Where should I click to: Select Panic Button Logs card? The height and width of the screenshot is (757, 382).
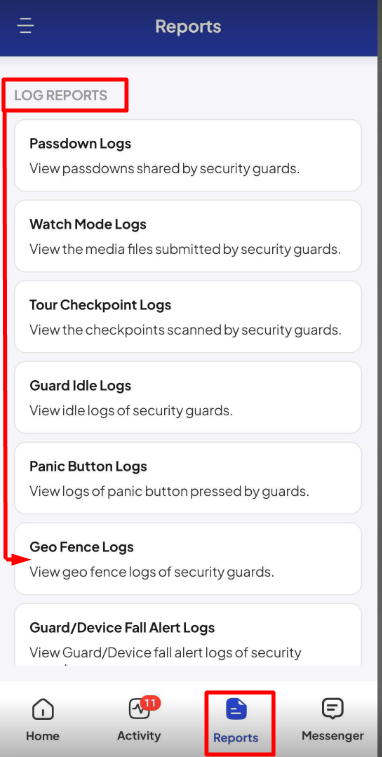[188, 478]
